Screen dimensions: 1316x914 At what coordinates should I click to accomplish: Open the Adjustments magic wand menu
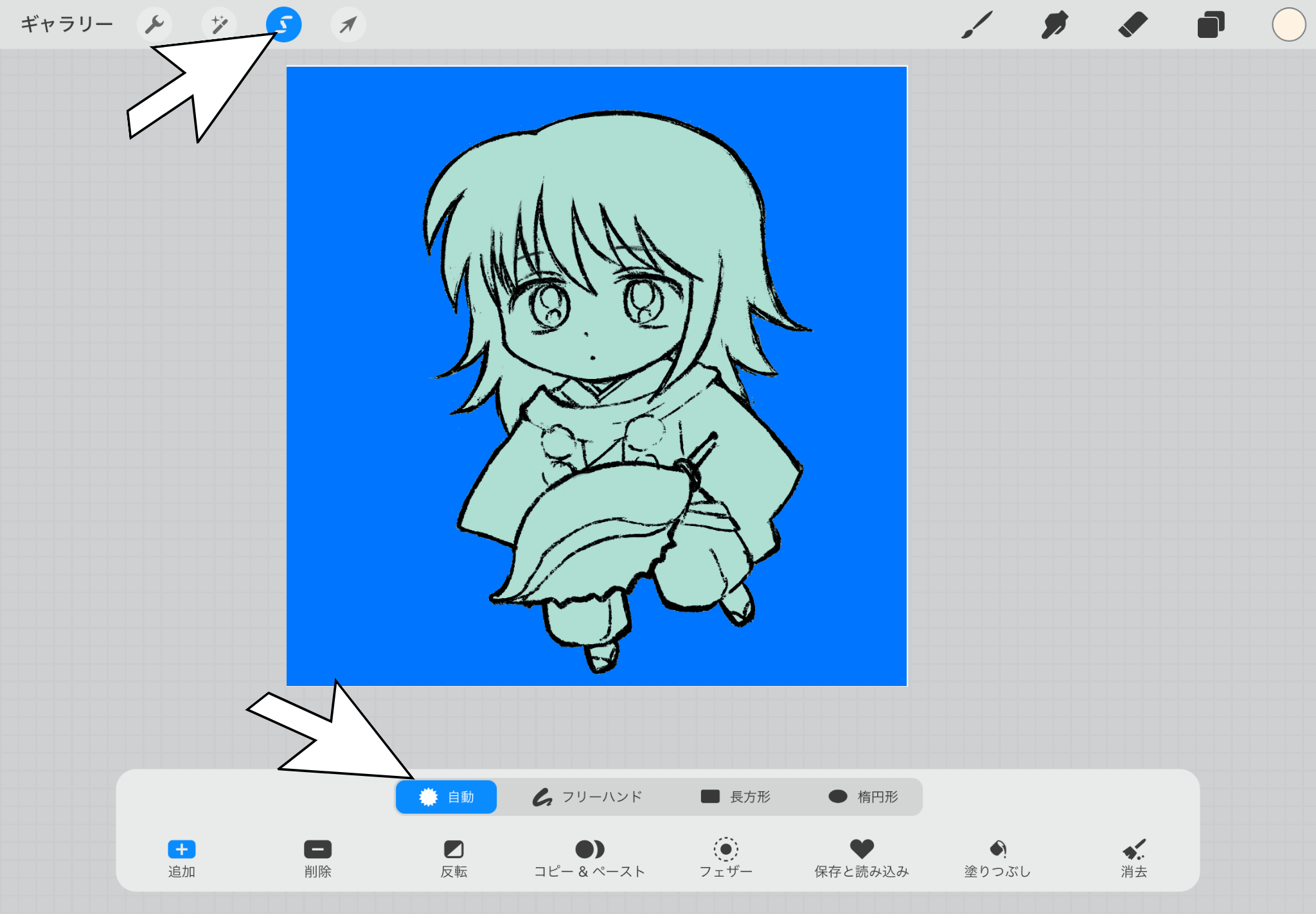pos(219,25)
